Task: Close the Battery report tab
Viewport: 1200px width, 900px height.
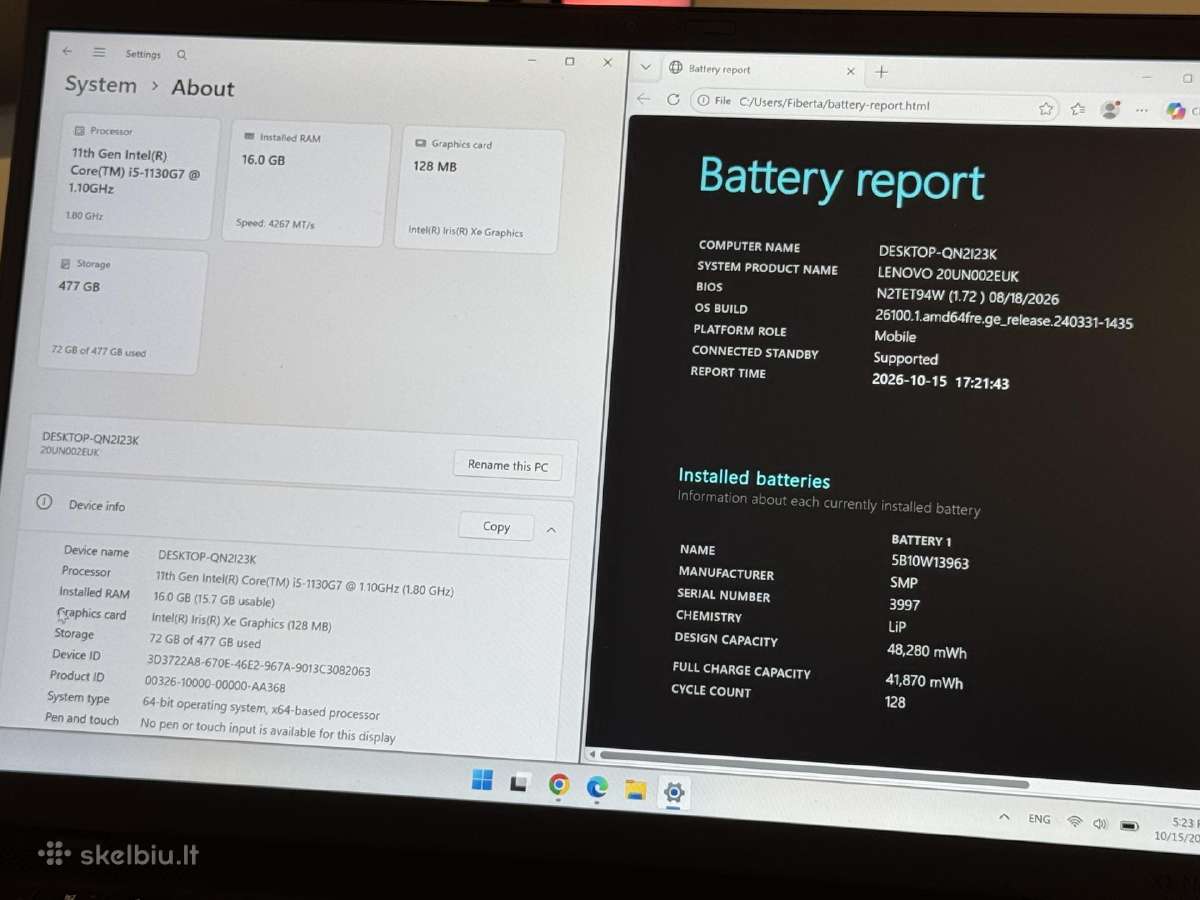Action: click(851, 71)
